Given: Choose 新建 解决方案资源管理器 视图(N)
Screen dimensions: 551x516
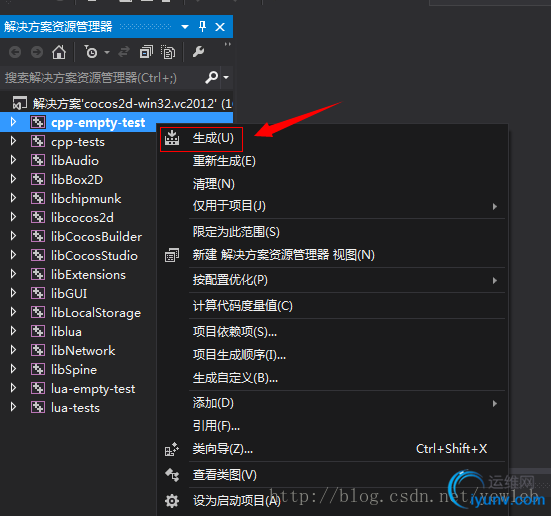Looking at the screenshot, I should click(x=332, y=255).
